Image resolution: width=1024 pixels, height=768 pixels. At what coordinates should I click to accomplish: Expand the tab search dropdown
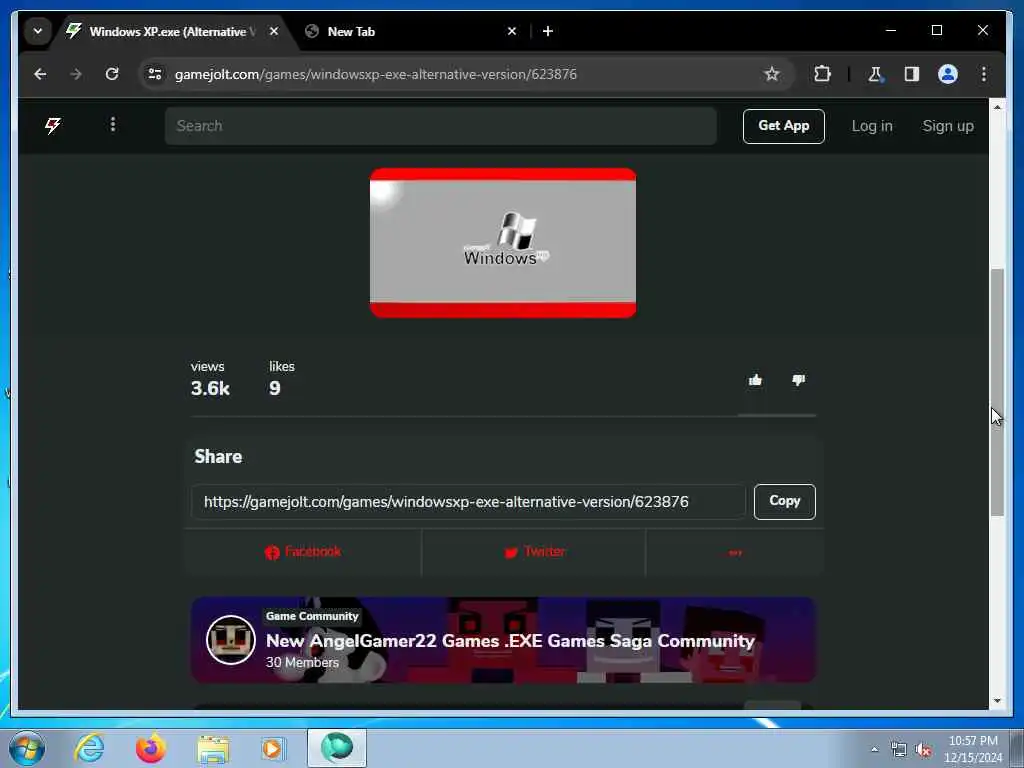pyautogui.click(x=38, y=31)
